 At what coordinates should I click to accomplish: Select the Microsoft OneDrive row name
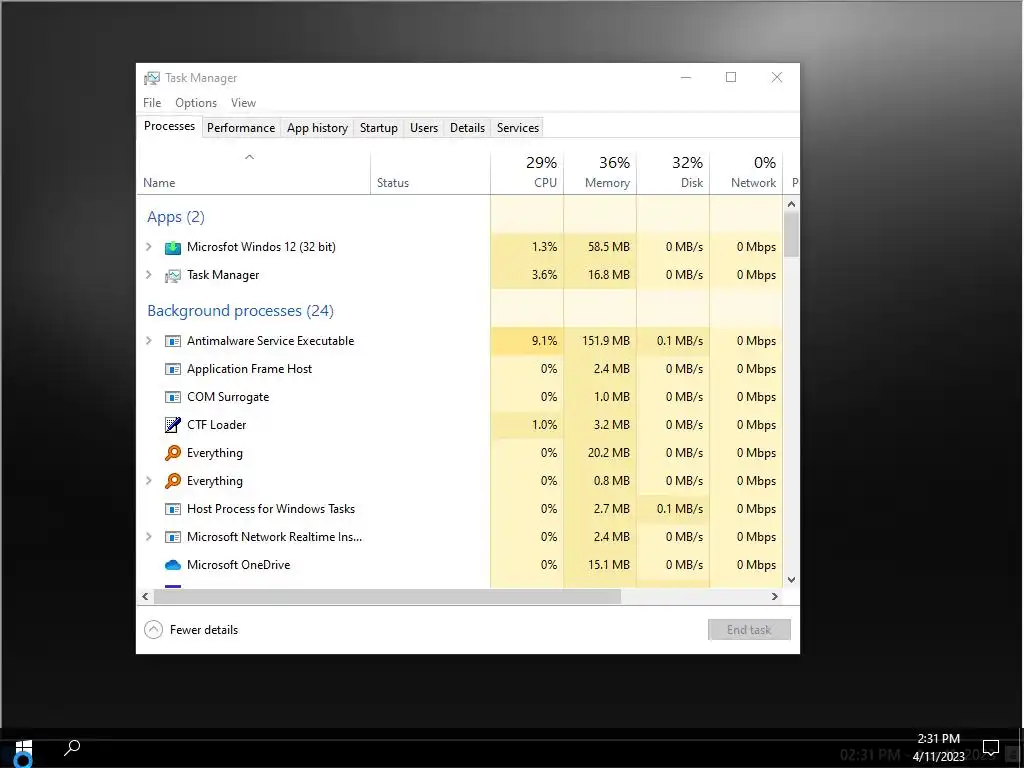(238, 565)
